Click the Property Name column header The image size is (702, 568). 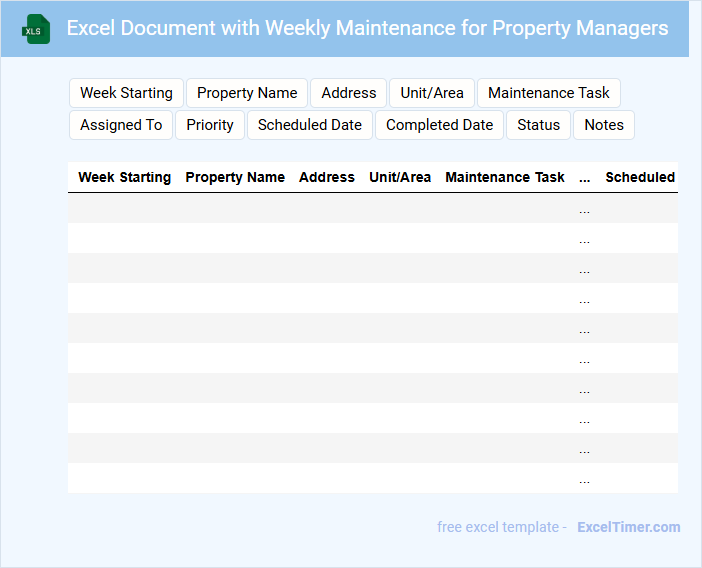235,177
